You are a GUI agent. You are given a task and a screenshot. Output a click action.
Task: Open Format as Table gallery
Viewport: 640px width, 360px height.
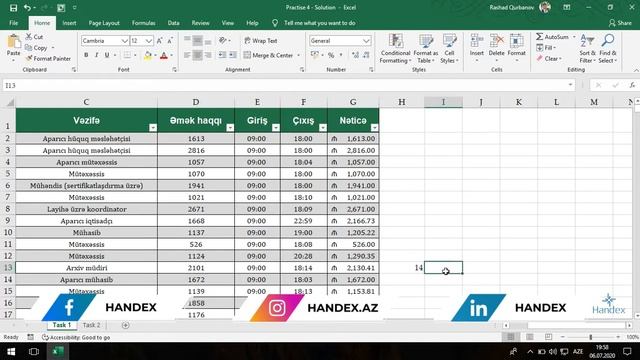(x=425, y=49)
